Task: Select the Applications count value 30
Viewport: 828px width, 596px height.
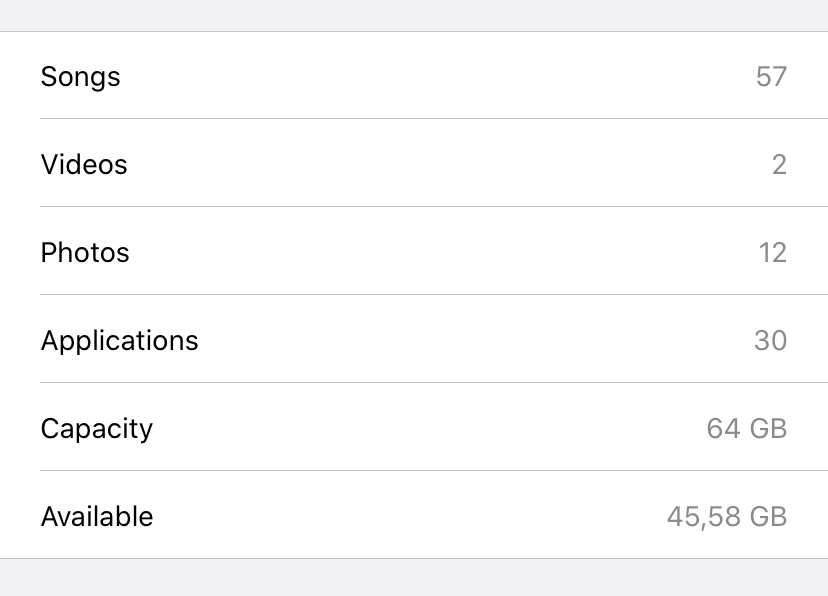Action: pyautogui.click(x=770, y=341)
